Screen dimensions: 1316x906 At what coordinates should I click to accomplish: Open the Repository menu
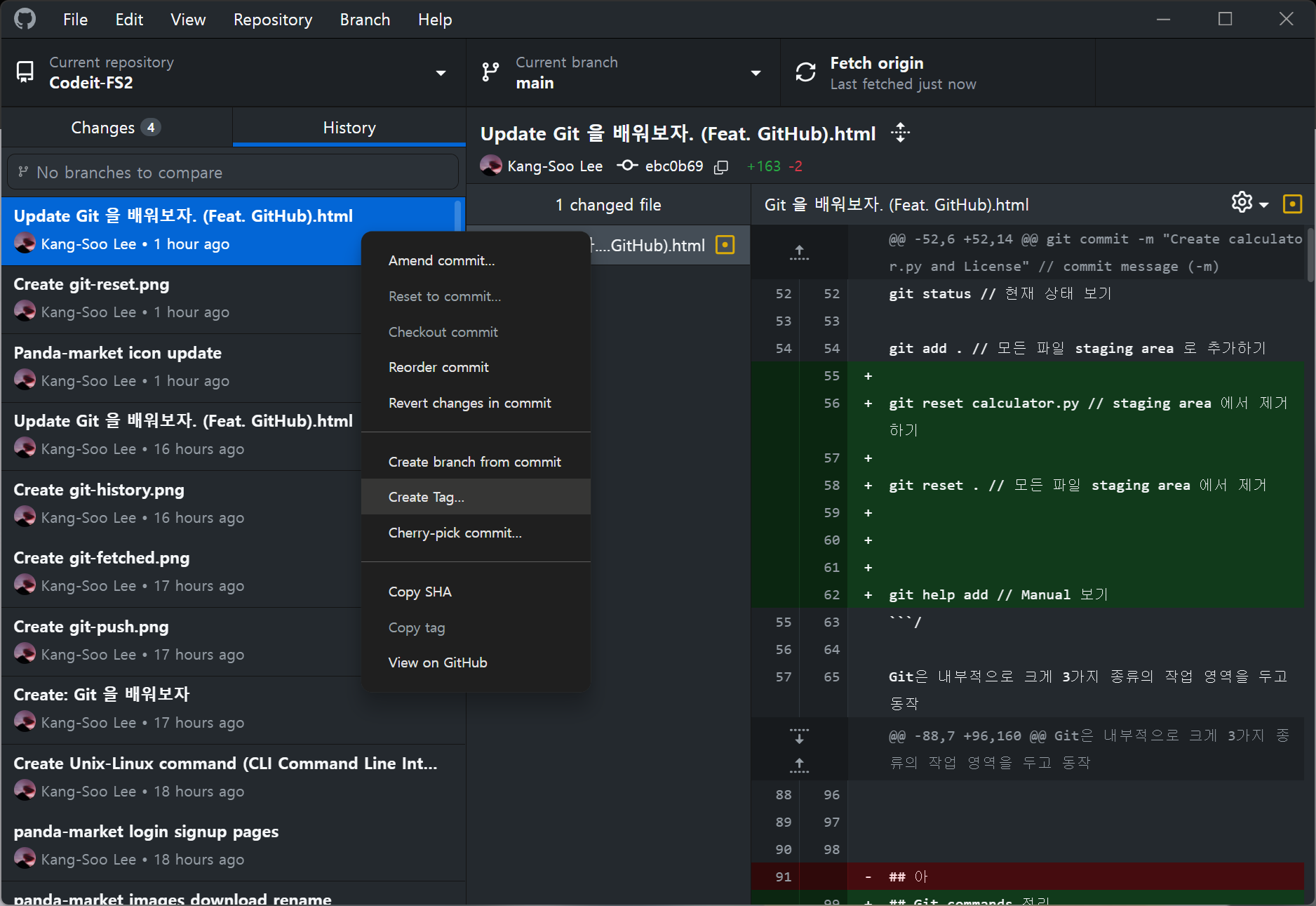coord(273,20)
